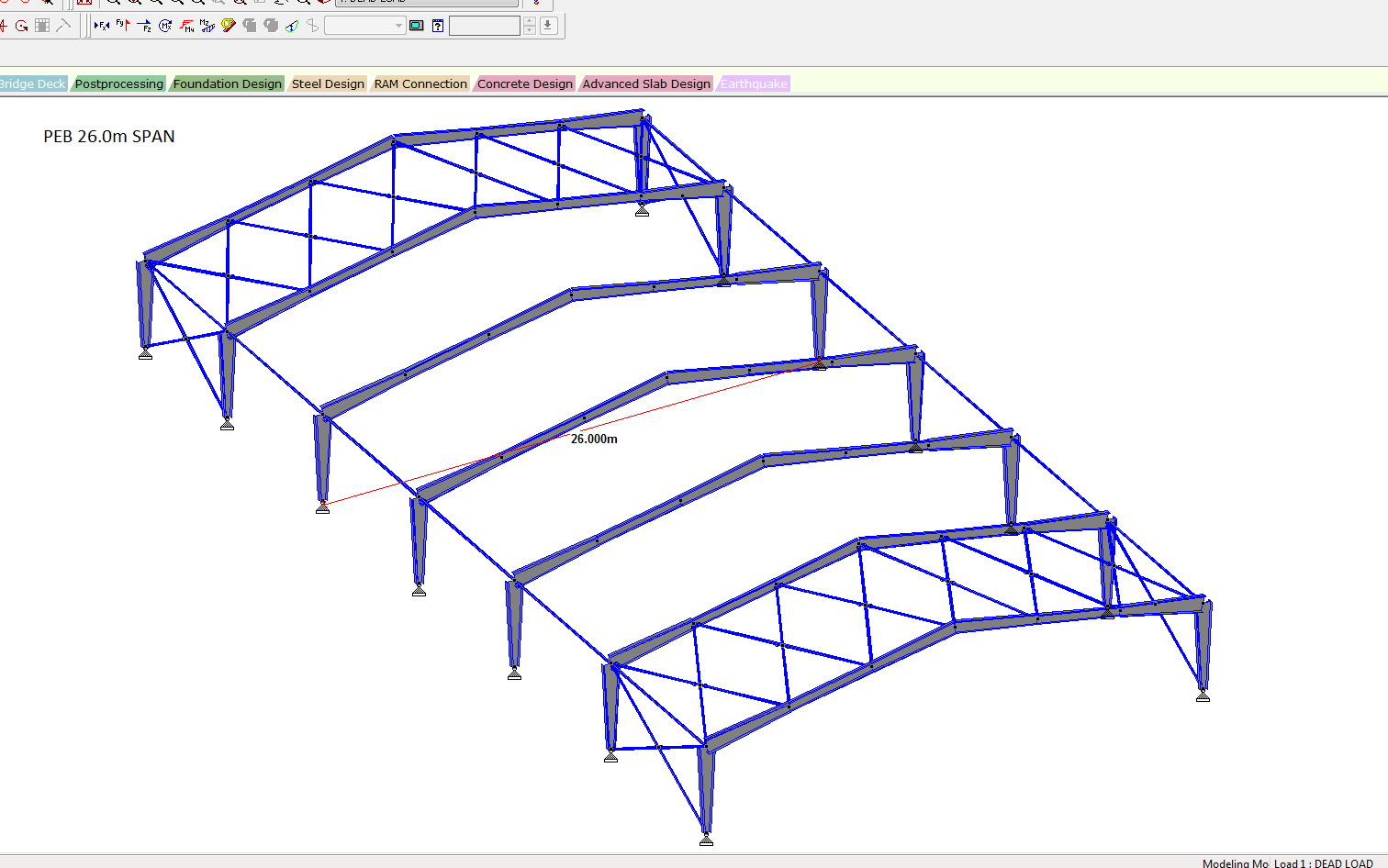Select the Steel Design tab
Viewport: 1388px width, 868px height.
[328, 83]
